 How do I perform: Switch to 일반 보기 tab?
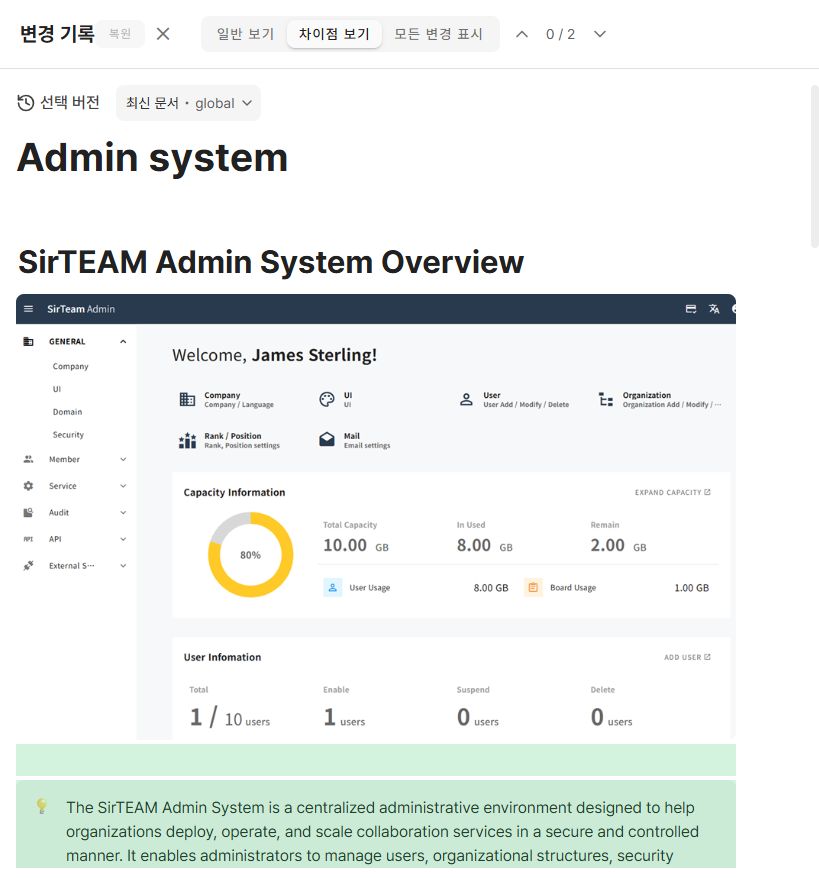coord(245,34)
